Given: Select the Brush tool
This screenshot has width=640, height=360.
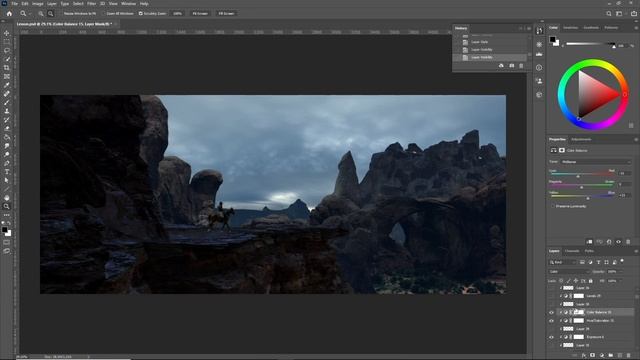Looking at the screenshot, I should tap(7, 102).
